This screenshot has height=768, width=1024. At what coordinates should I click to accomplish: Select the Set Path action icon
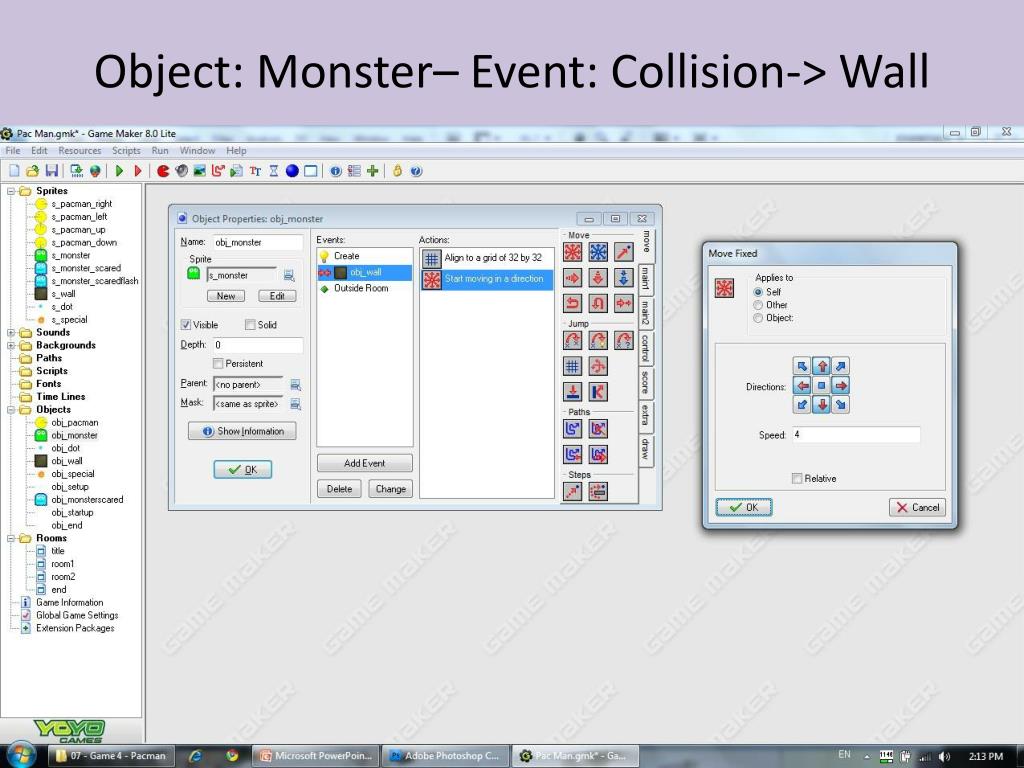[573, 428]
